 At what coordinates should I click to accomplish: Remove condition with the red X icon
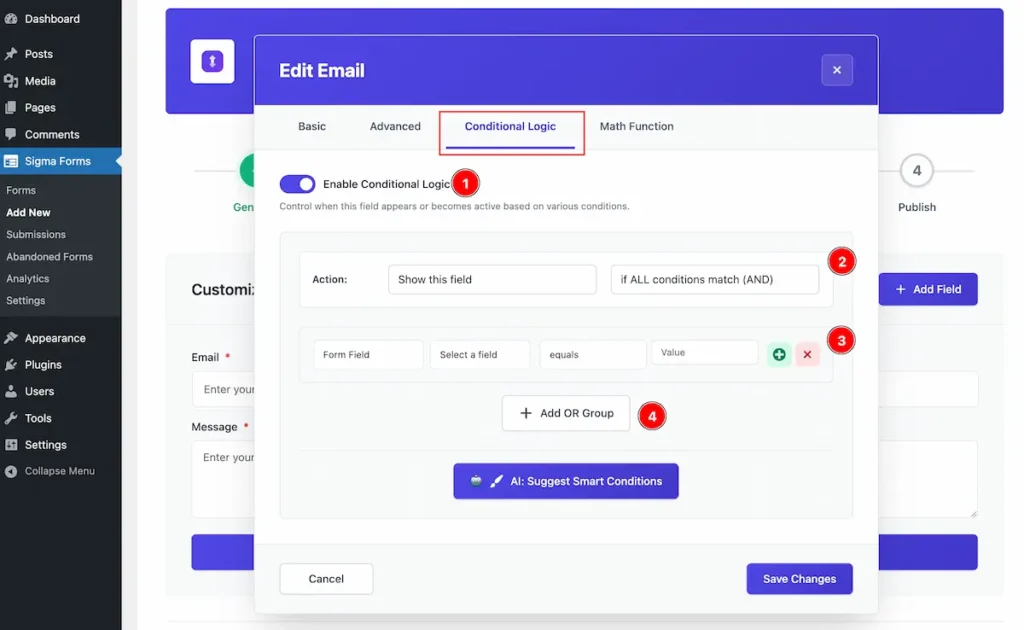[x=807, y=354]
